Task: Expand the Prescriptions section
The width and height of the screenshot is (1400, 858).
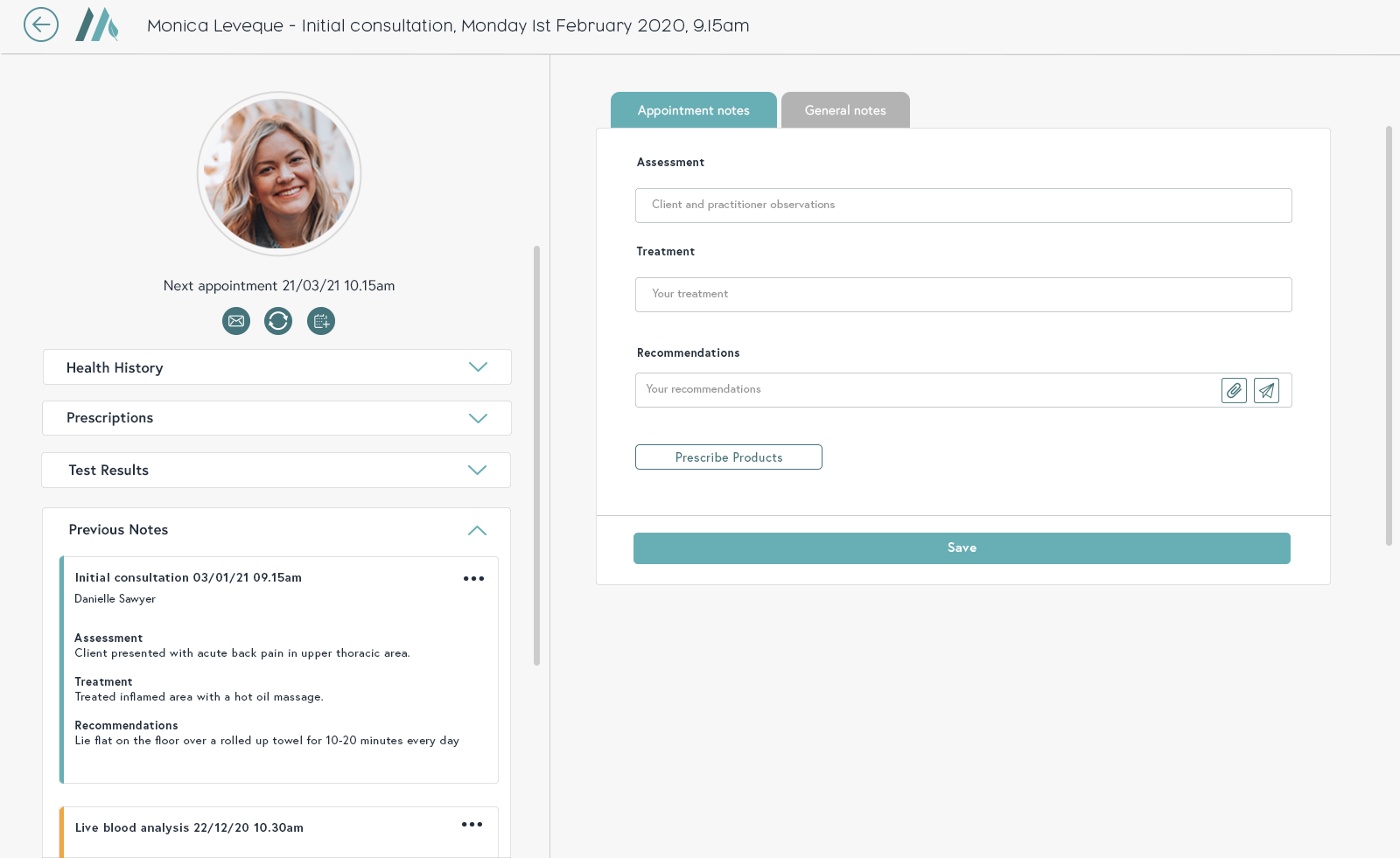Action: tap(478, 418)
